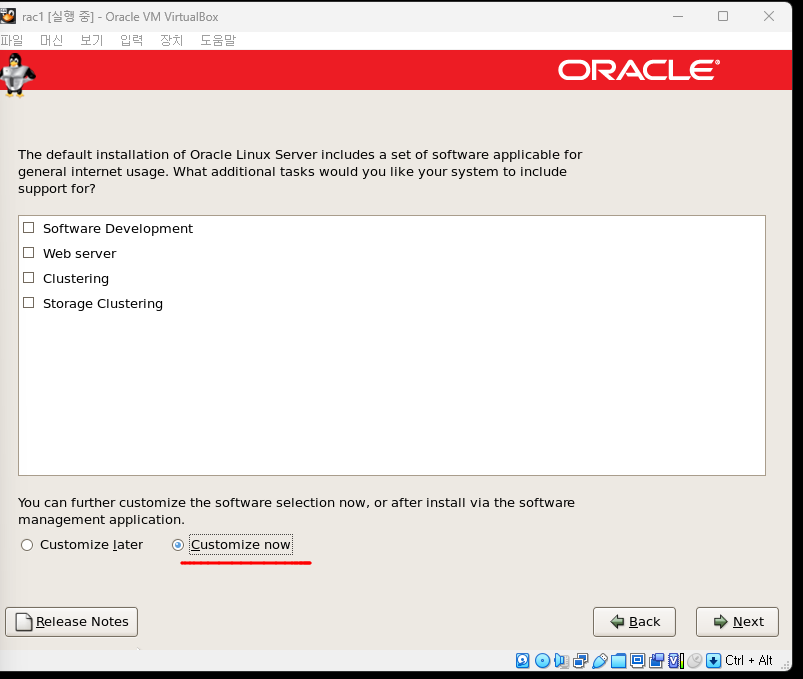Open the 입력 menu
Screen dimensions: 803x679
[131, 40]
